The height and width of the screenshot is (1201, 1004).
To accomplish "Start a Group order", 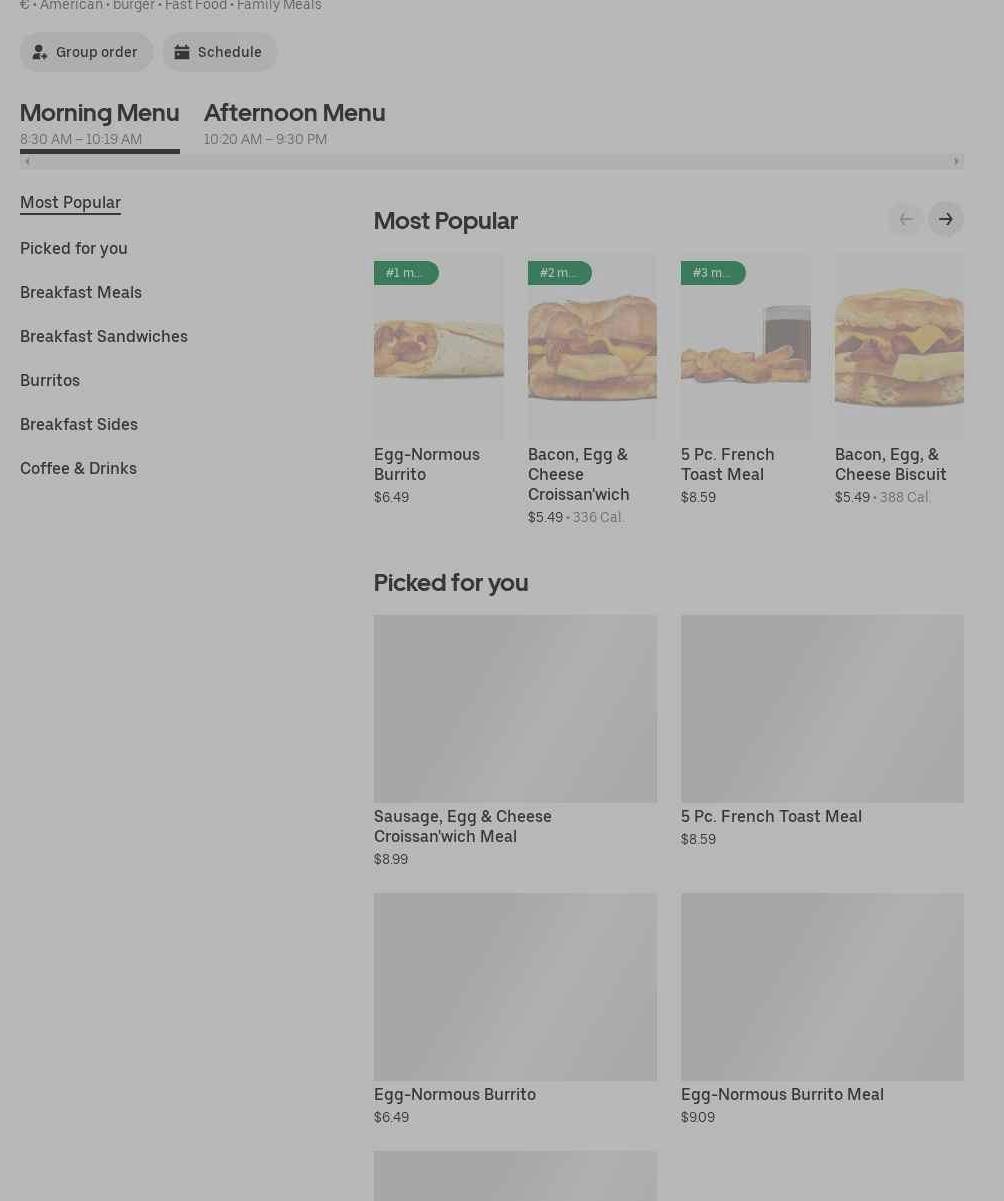I will click(86, 52).
